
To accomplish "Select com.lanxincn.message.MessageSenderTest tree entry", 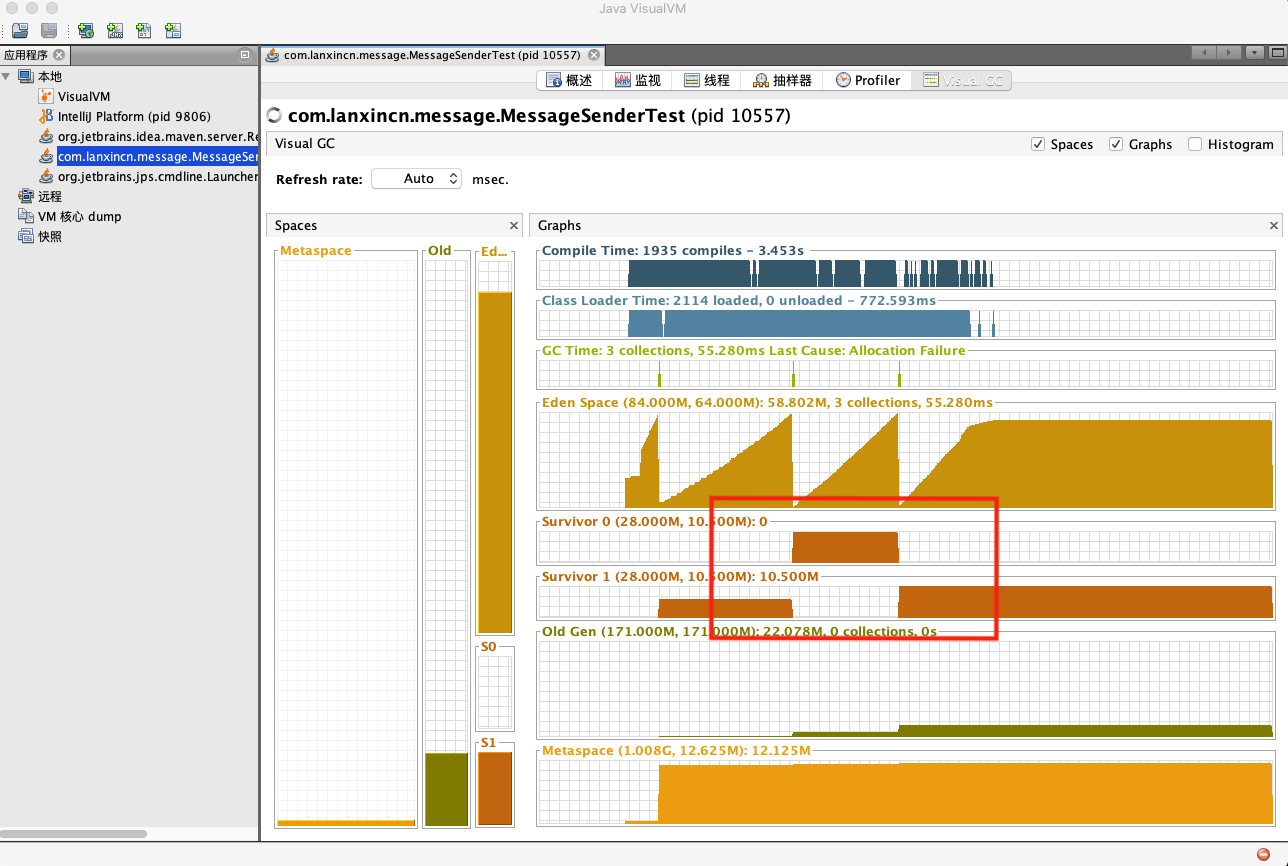I will (158, 156).
